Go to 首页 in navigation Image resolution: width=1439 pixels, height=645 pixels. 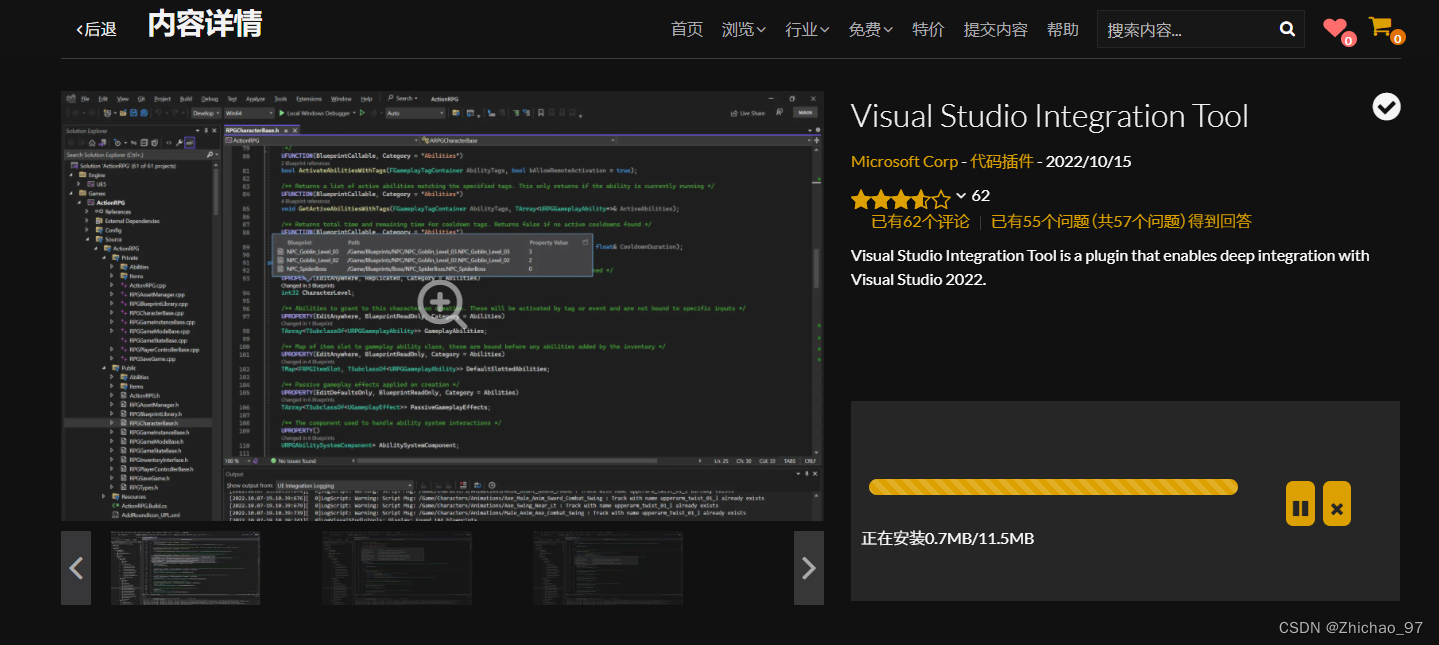coord(687,29)
